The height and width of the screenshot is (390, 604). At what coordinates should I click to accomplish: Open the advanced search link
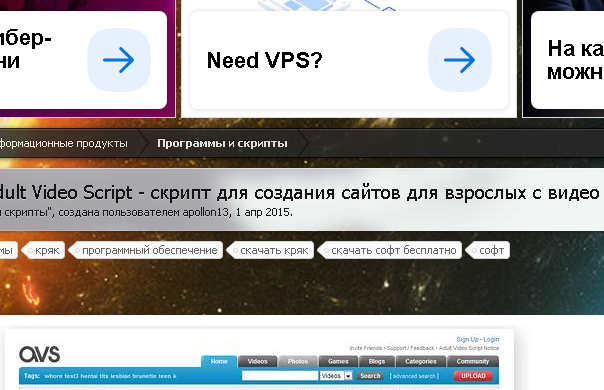(x=414, y=376)
